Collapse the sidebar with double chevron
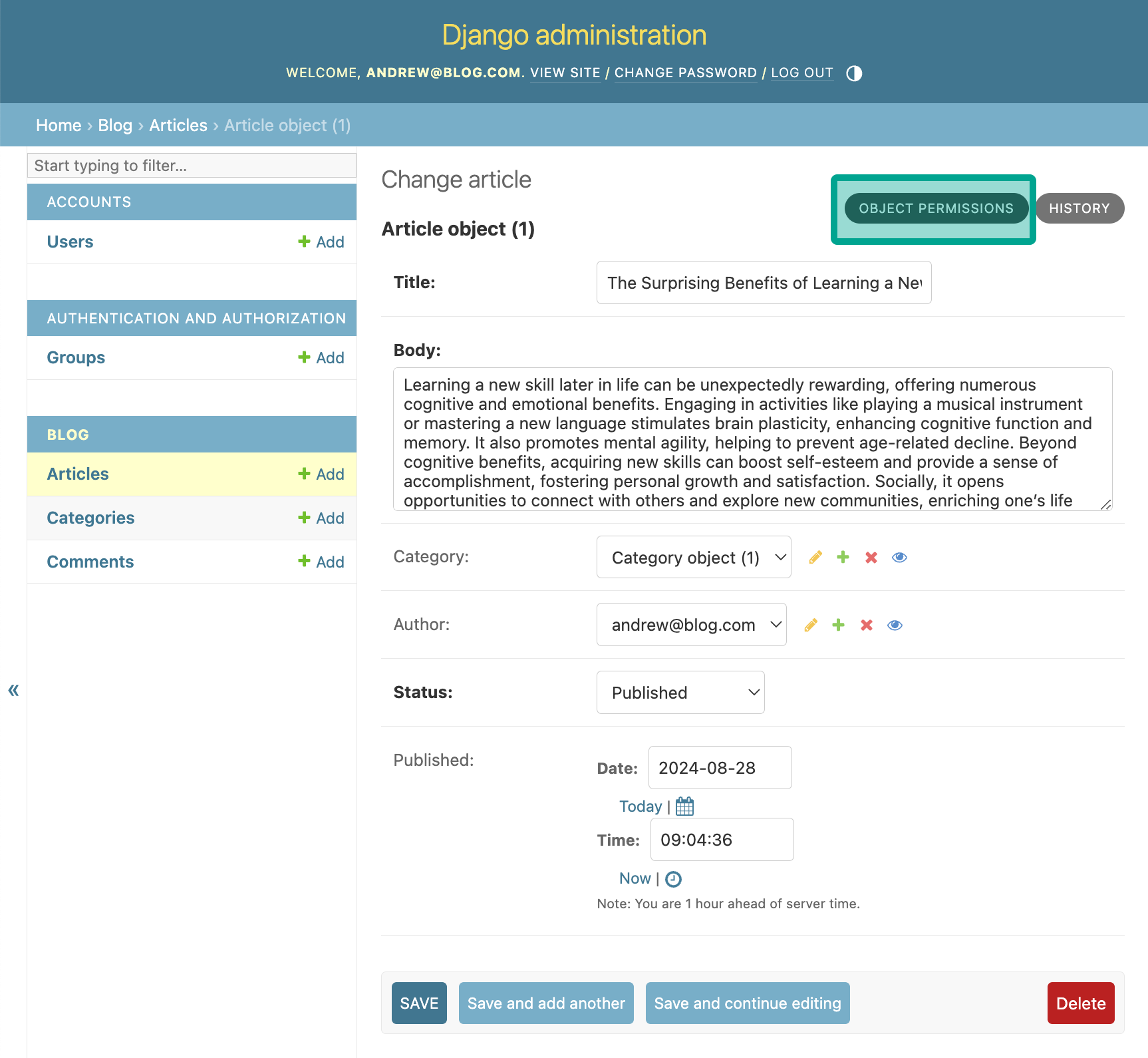The height and width of the screenshot is (1058, 1148). 13,690
